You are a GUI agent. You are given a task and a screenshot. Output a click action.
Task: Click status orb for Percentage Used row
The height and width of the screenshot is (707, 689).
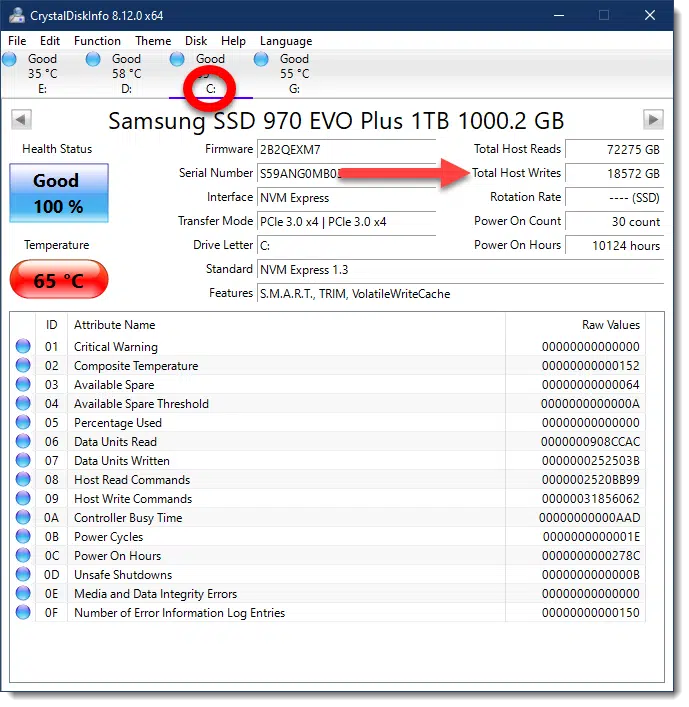[x=23, y=422]
